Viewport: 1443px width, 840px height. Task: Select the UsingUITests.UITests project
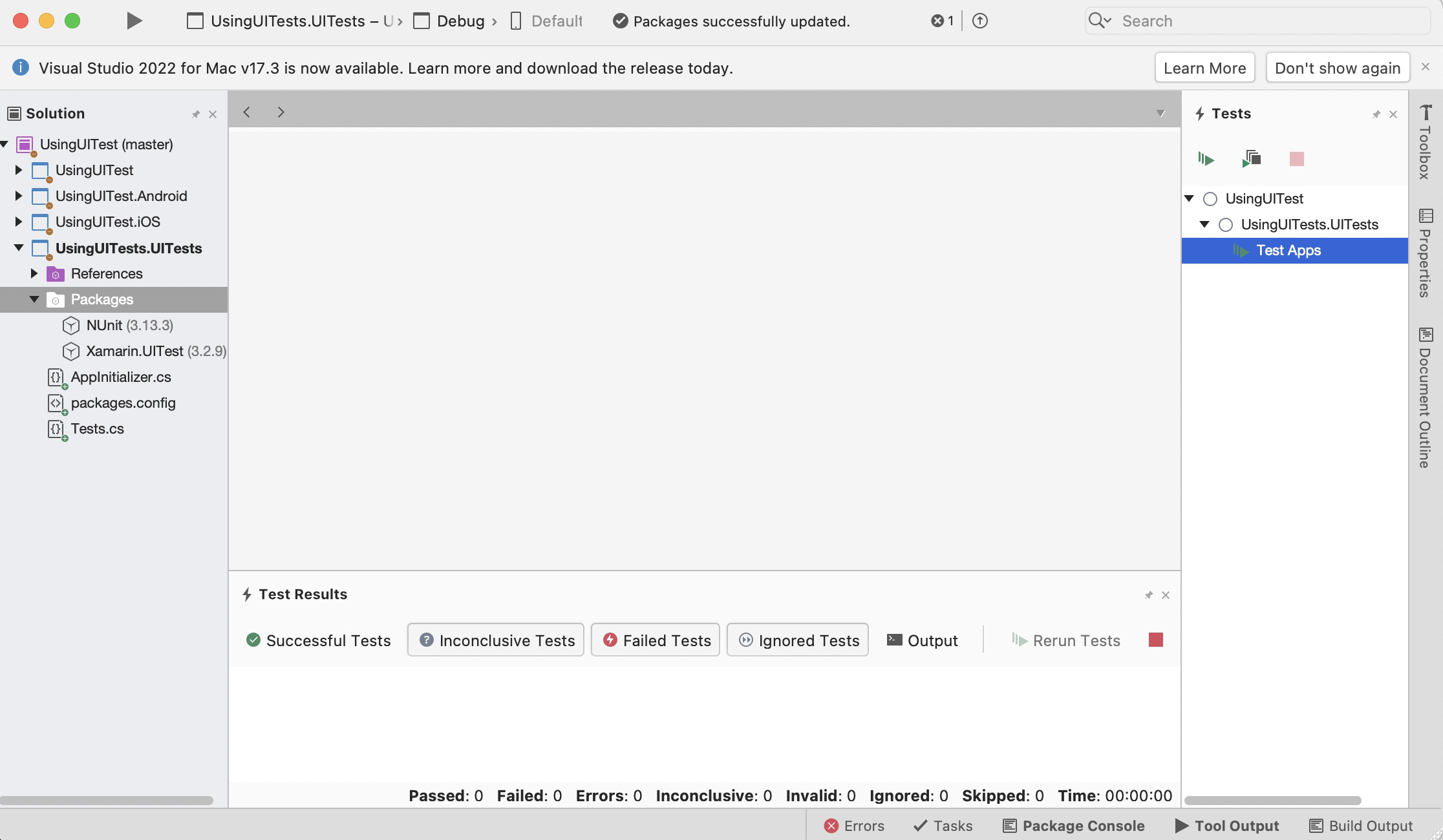point(128,247)
